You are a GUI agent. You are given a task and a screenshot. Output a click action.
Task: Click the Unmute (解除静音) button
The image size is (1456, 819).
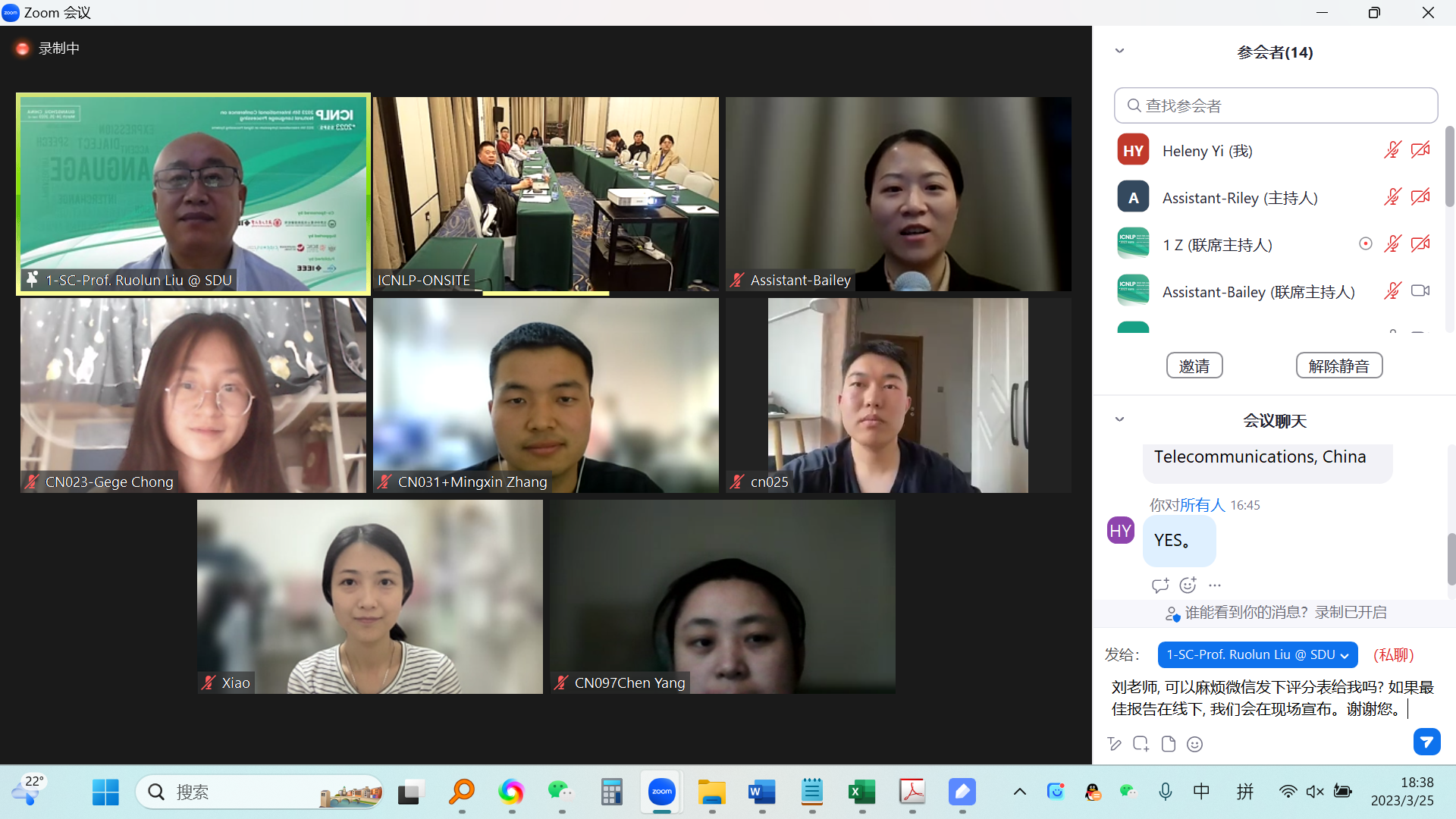[1339, 366]
